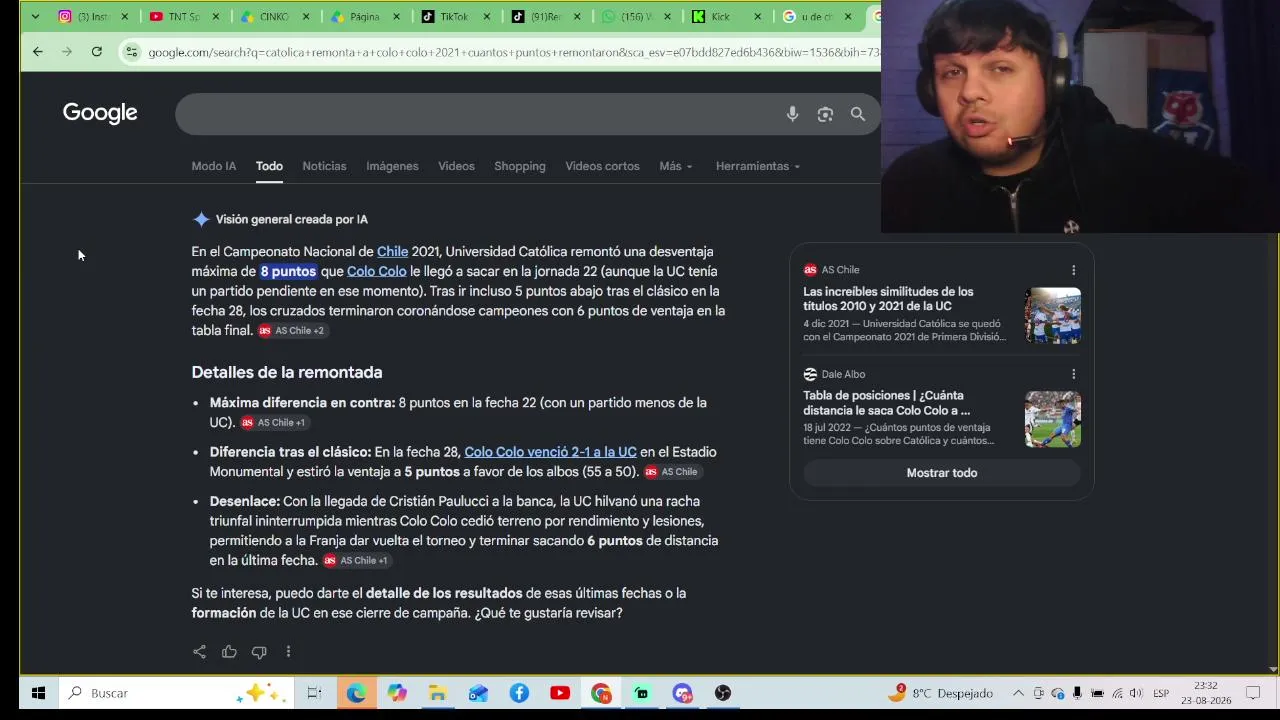Open Dale Albo Tabla de posiciones article
Viewport: 1280px width, 720px height.
click(x=887, y=403)
